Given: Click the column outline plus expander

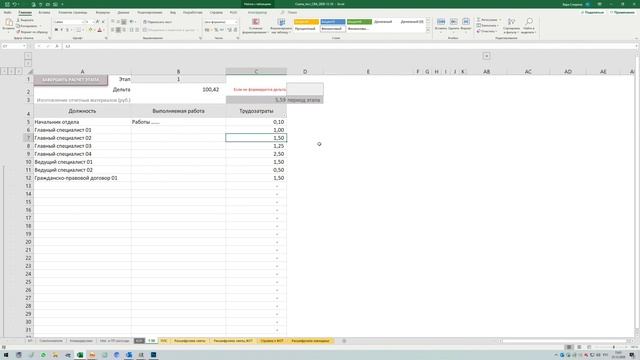Looking at the screenshot, I should [x=487, y=56].
